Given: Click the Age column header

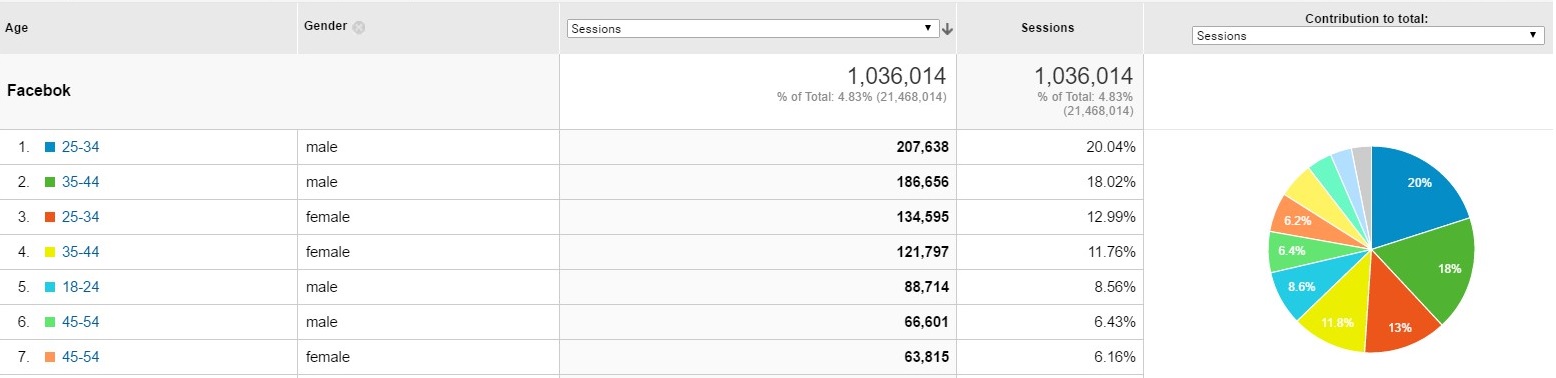Looking at the screenshot, I should pos(16,28).
